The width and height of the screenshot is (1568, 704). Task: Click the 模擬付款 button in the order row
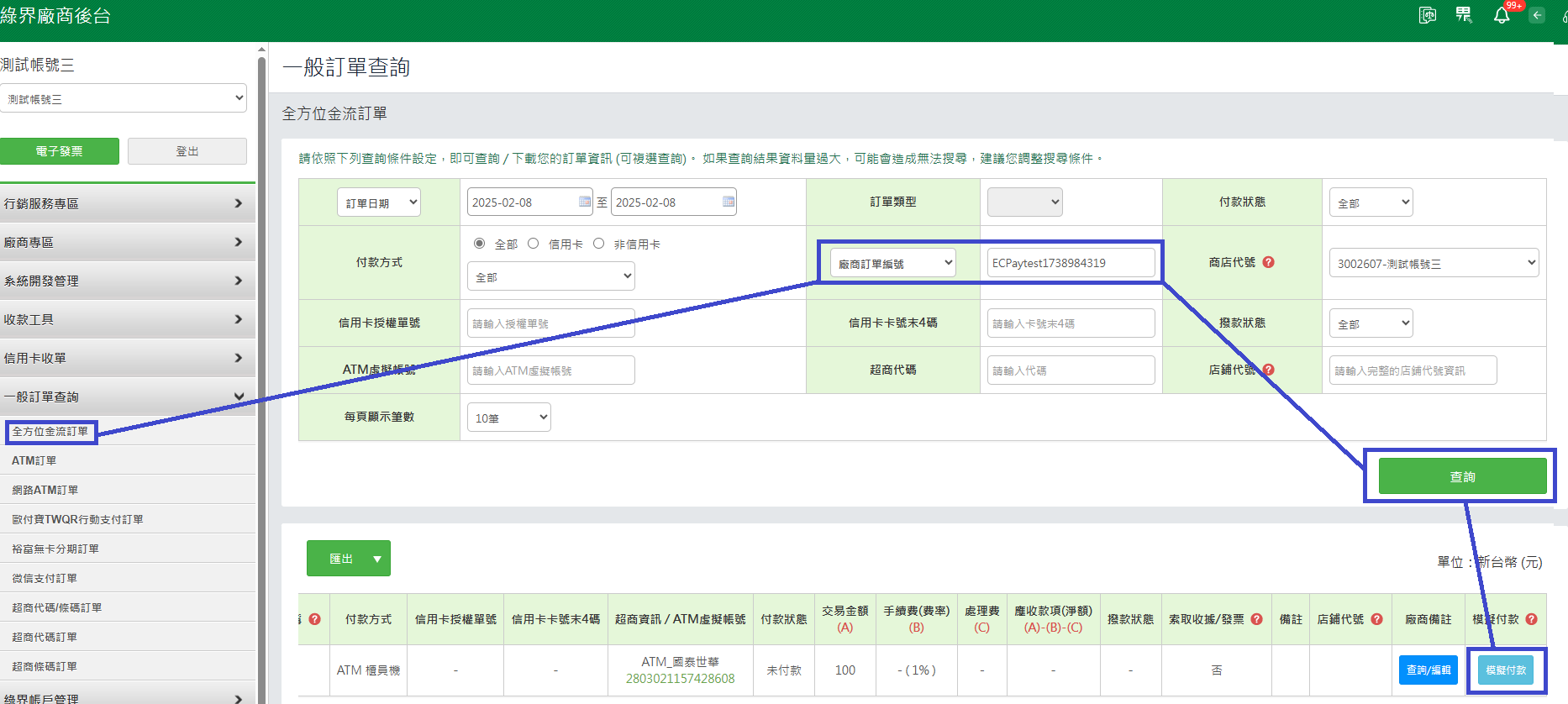tap(1506, 670)
